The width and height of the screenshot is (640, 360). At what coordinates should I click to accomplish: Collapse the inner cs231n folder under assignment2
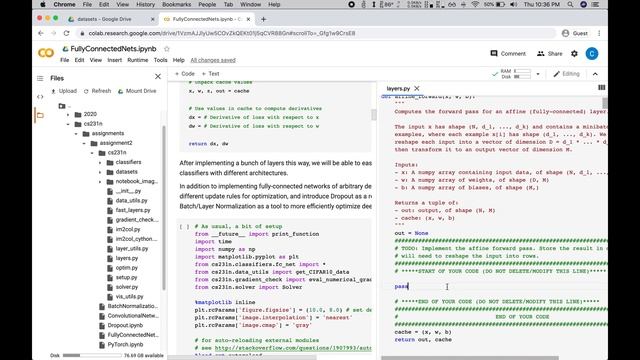tap(92, 153)
